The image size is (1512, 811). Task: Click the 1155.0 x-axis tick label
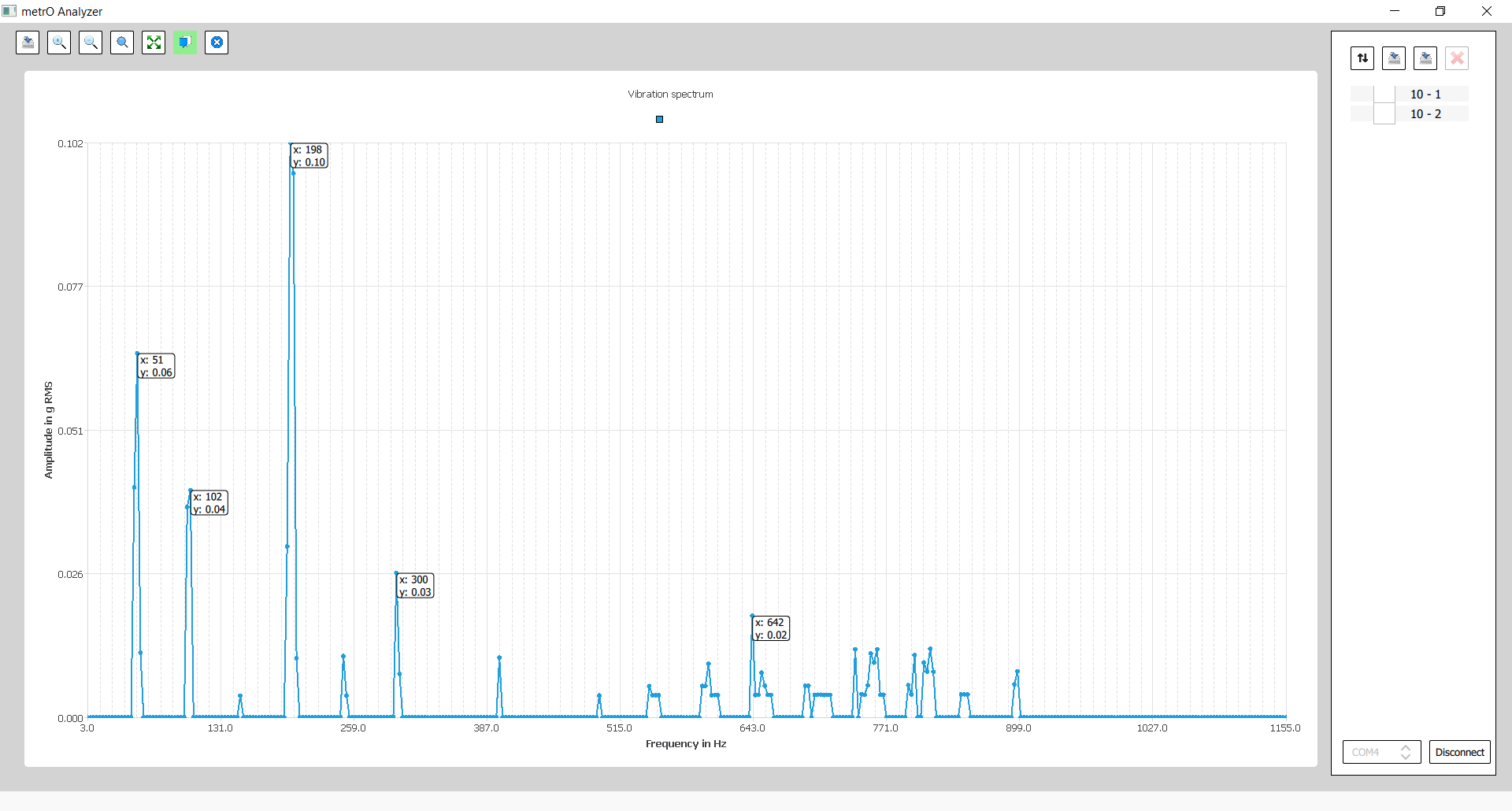coord(1285,728)
